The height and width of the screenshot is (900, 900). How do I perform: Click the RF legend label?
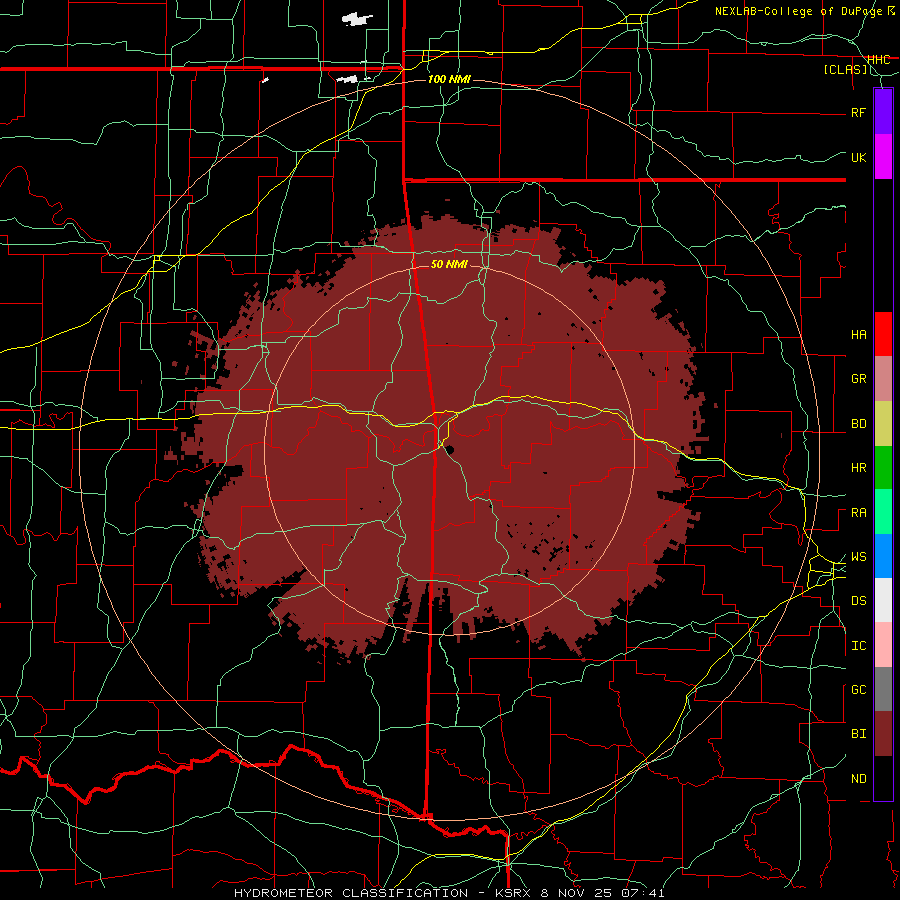858,112
